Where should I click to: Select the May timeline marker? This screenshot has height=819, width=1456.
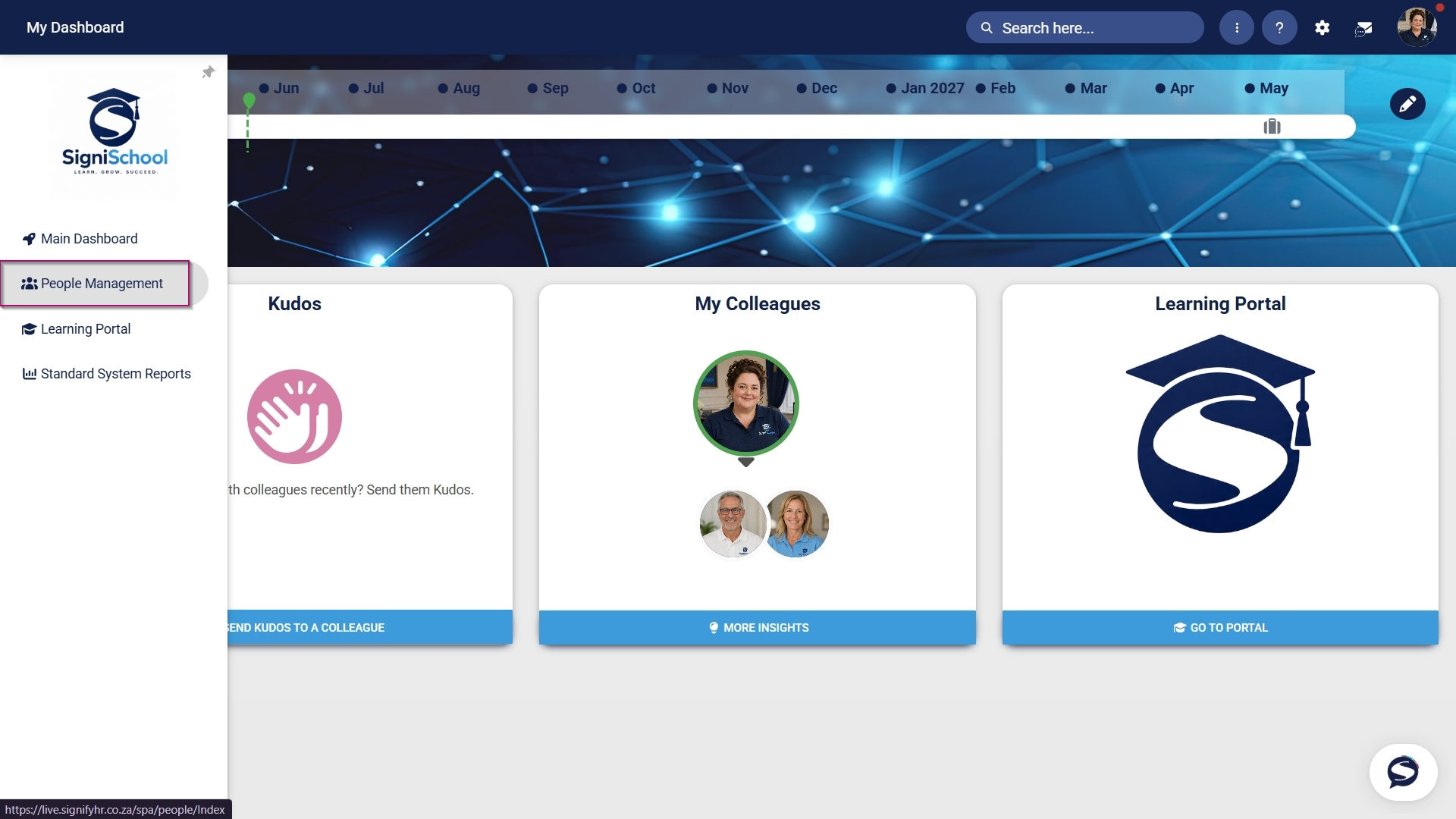(x=1266, y=89)
